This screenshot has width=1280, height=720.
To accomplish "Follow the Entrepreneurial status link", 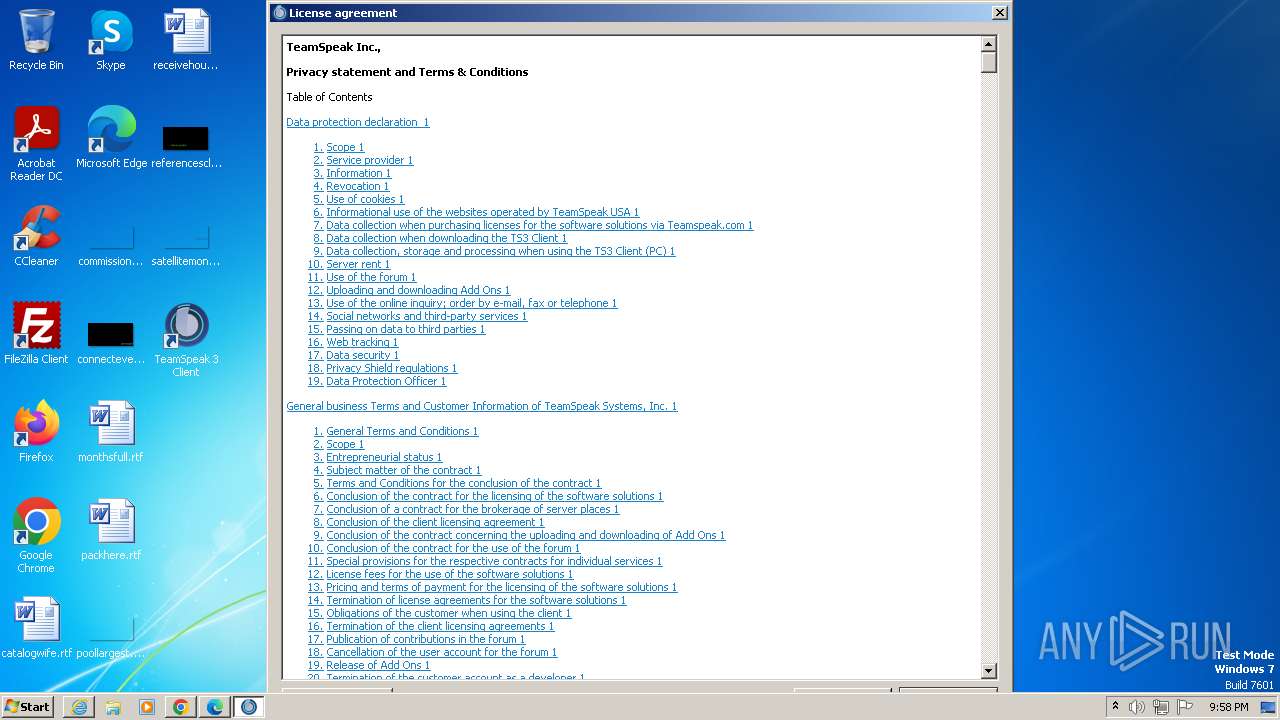I will click(x=384, y=457).
